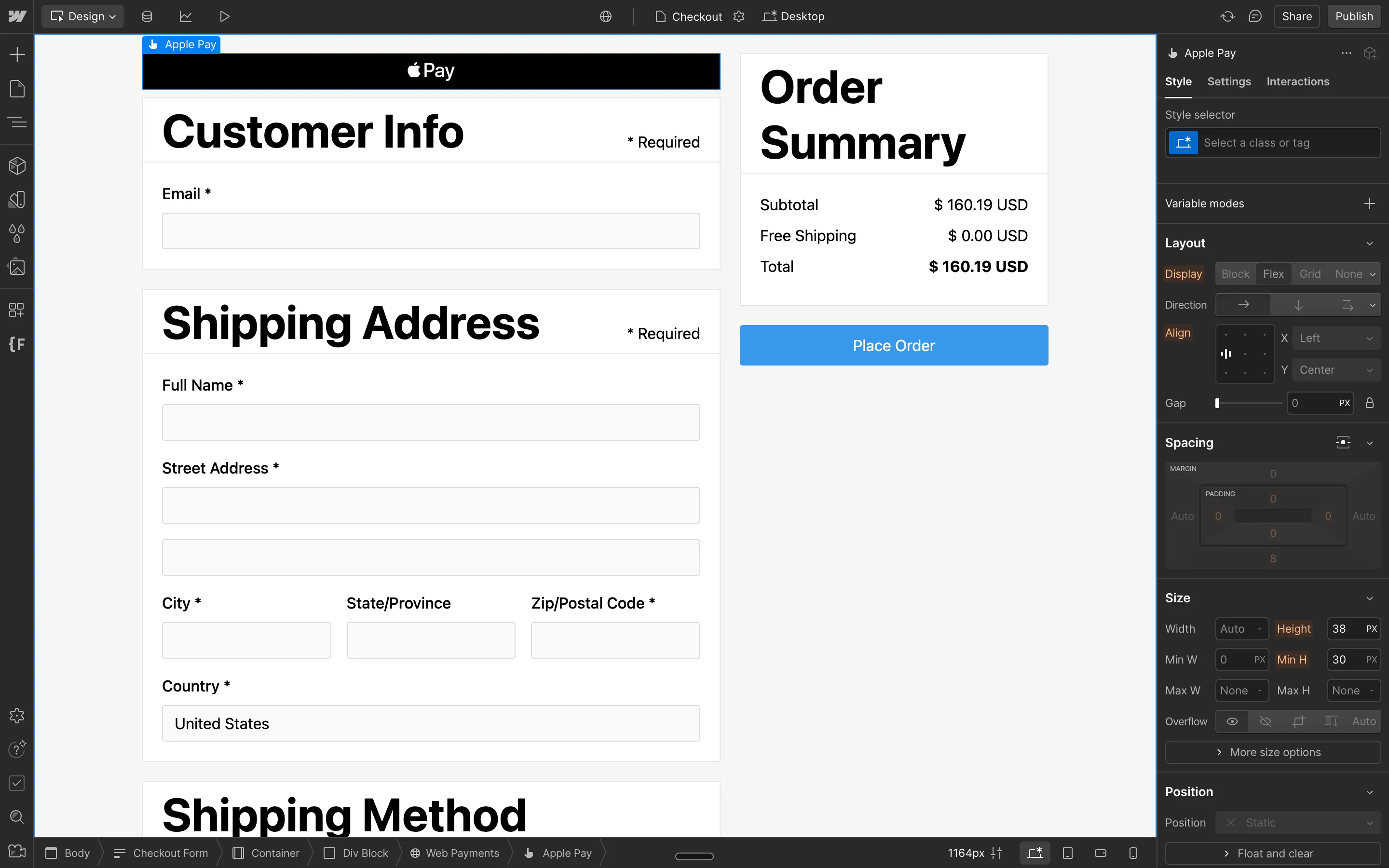
Task: Select Checkout Form in the breadcrumb
Action: click(x=161, y=853)
